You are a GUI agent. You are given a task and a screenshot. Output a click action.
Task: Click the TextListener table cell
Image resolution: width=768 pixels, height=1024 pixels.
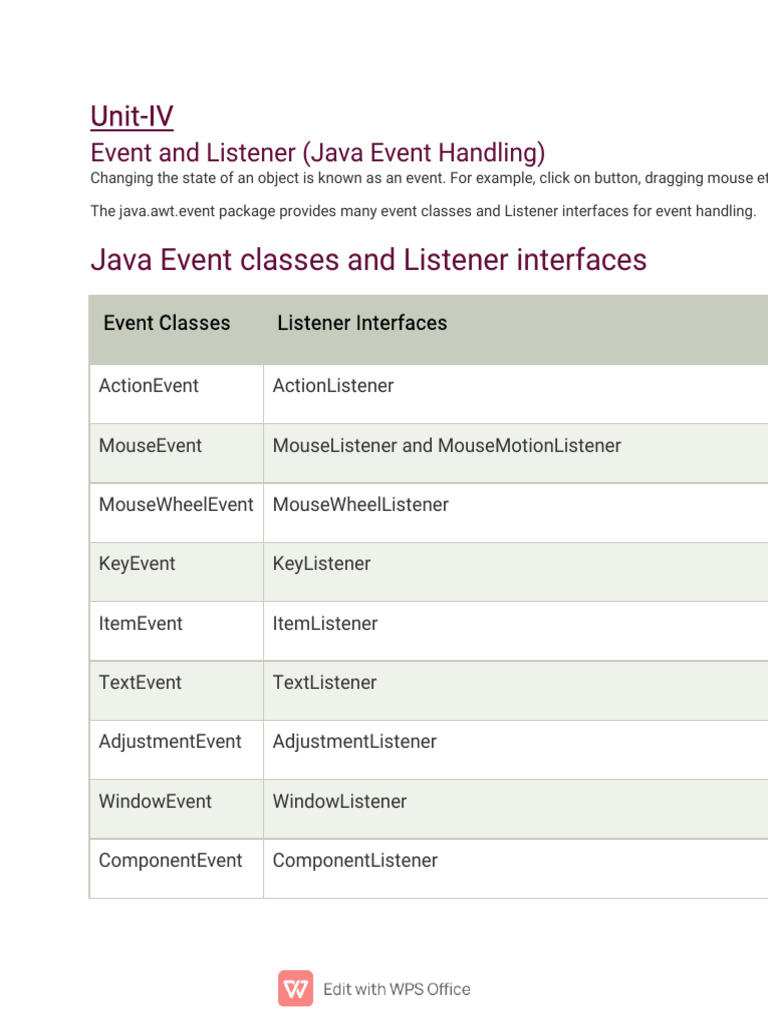point(325,683)
